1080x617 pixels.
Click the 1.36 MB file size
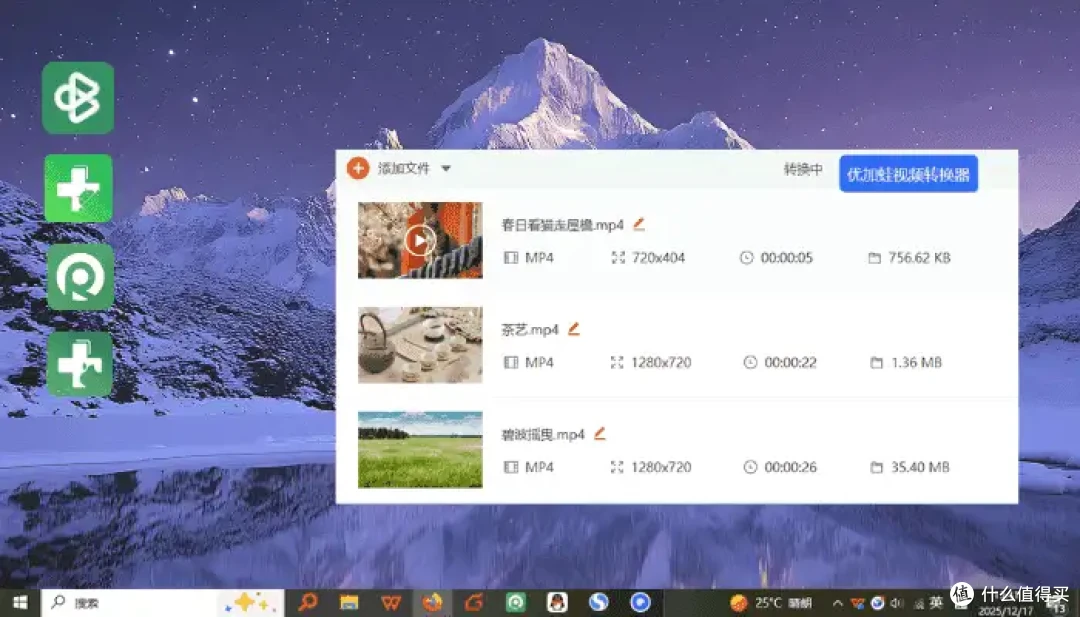(x=916, y=362)
